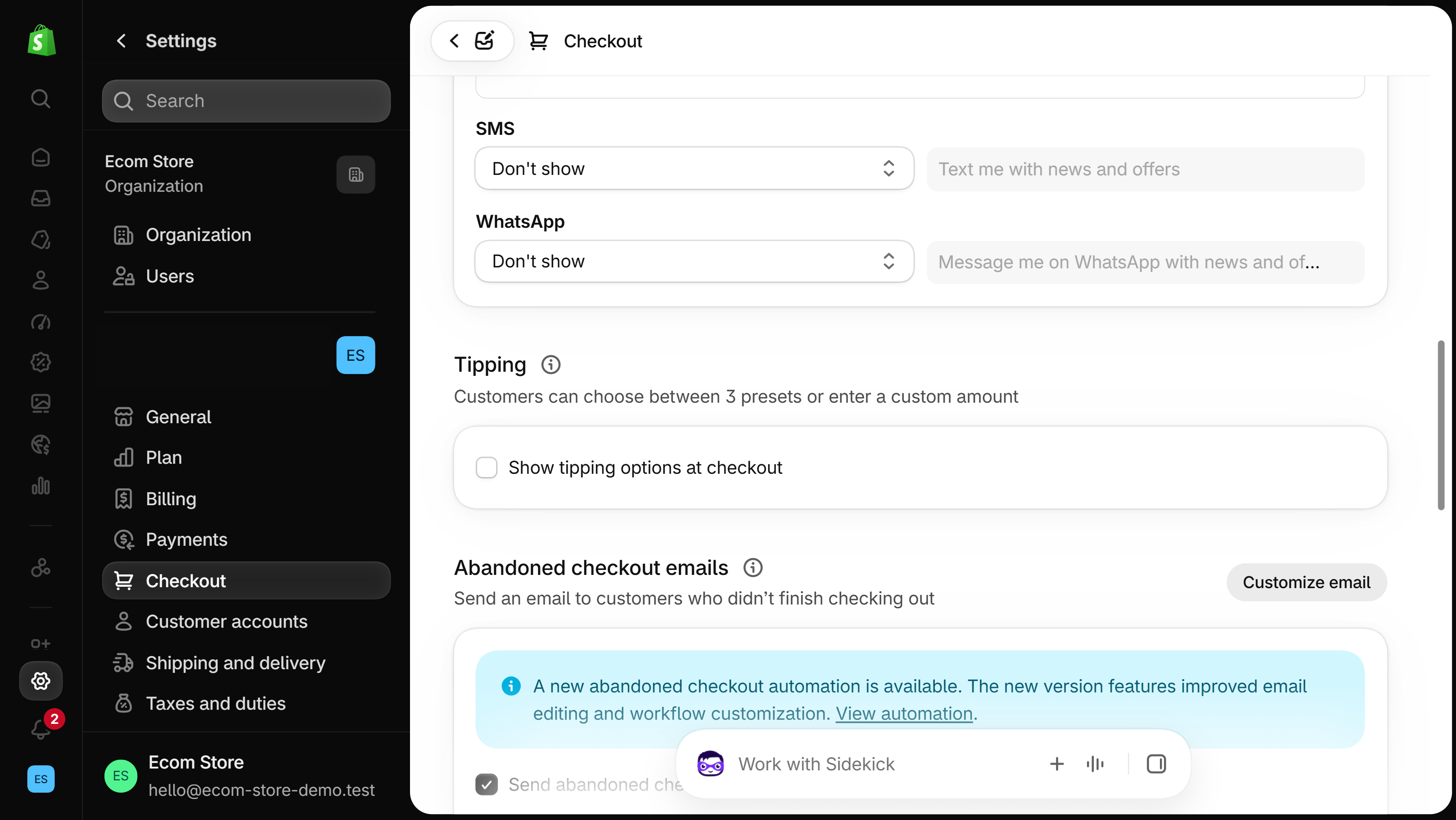
Task: Open the Products tag icon
Action: (40, 239)
